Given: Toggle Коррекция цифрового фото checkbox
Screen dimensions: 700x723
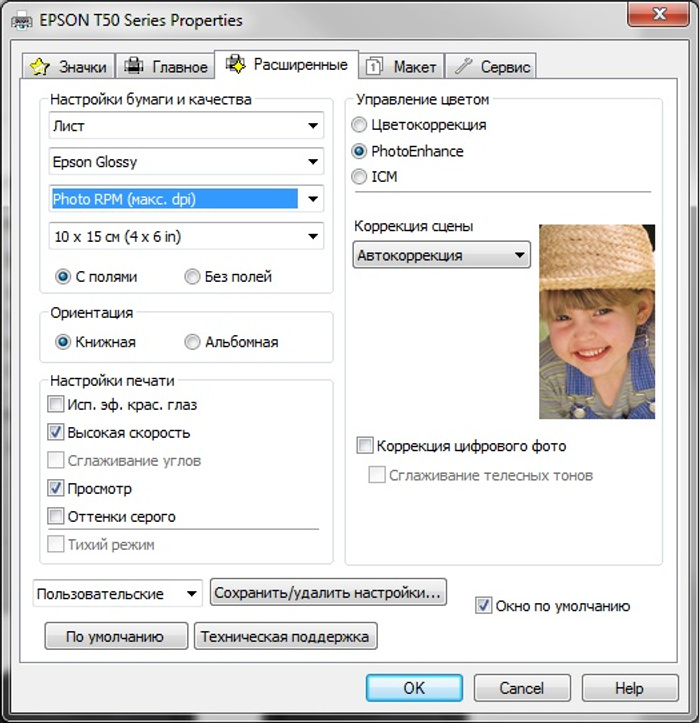Looking at the screenshot, I should (x=365, y=446).
